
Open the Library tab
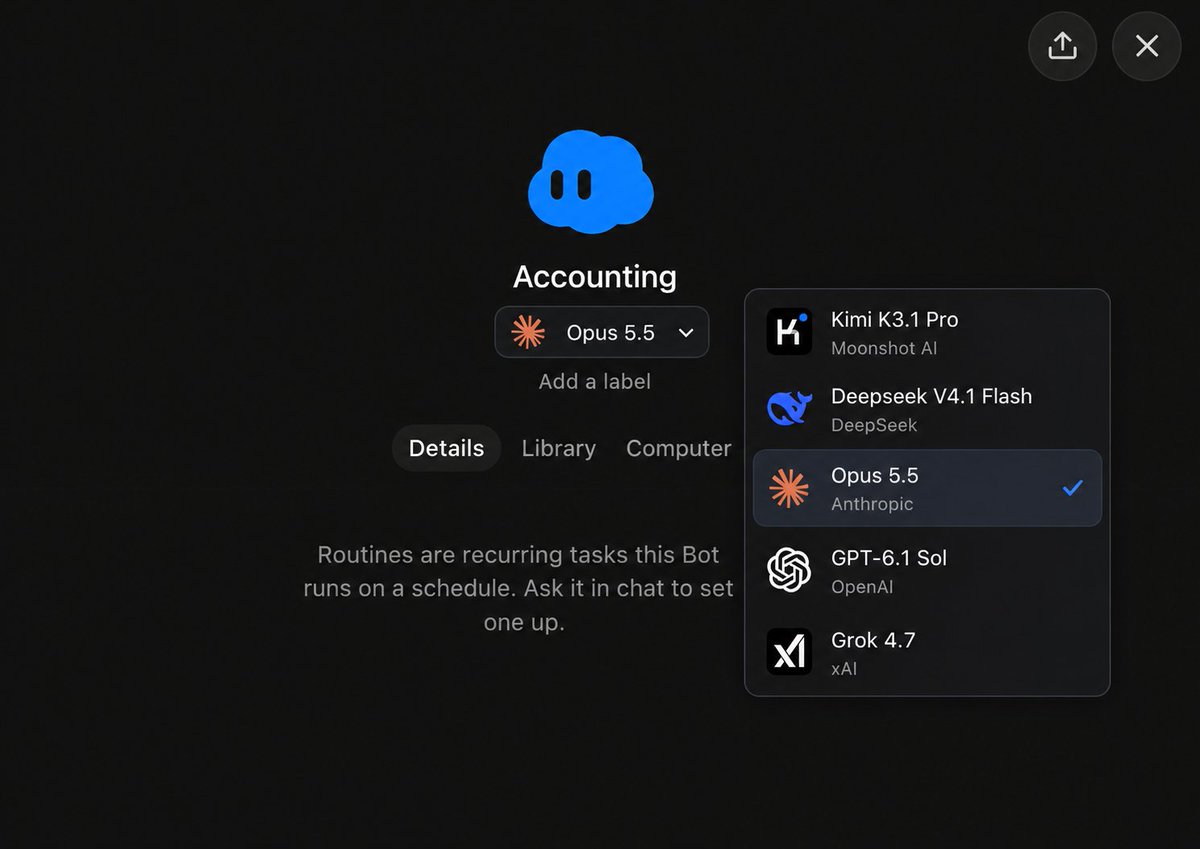pyautogui.click(x=558, y=448)
